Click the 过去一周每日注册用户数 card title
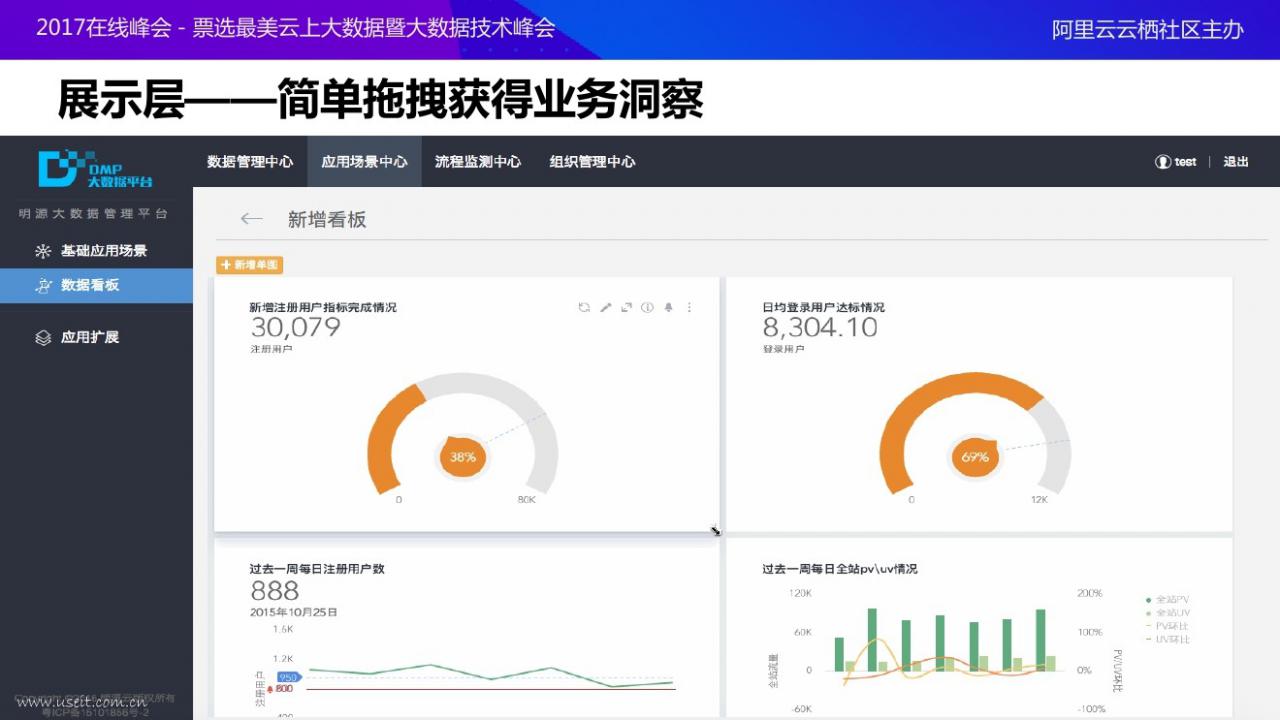Screen dimensions: 1280x720 point(317,569)
